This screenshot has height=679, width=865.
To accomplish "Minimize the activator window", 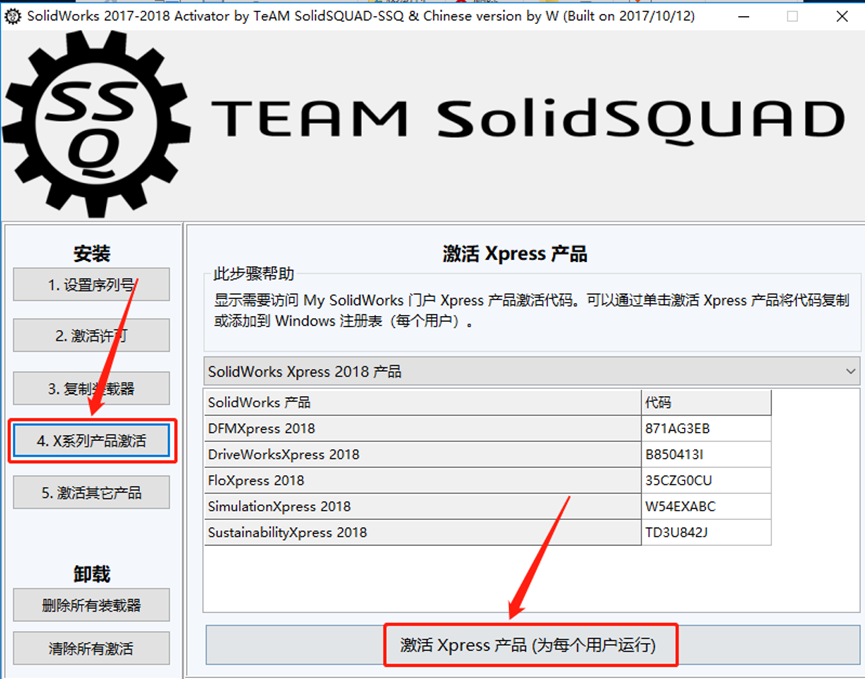I will pyautogui.click(x=742, y=16).
